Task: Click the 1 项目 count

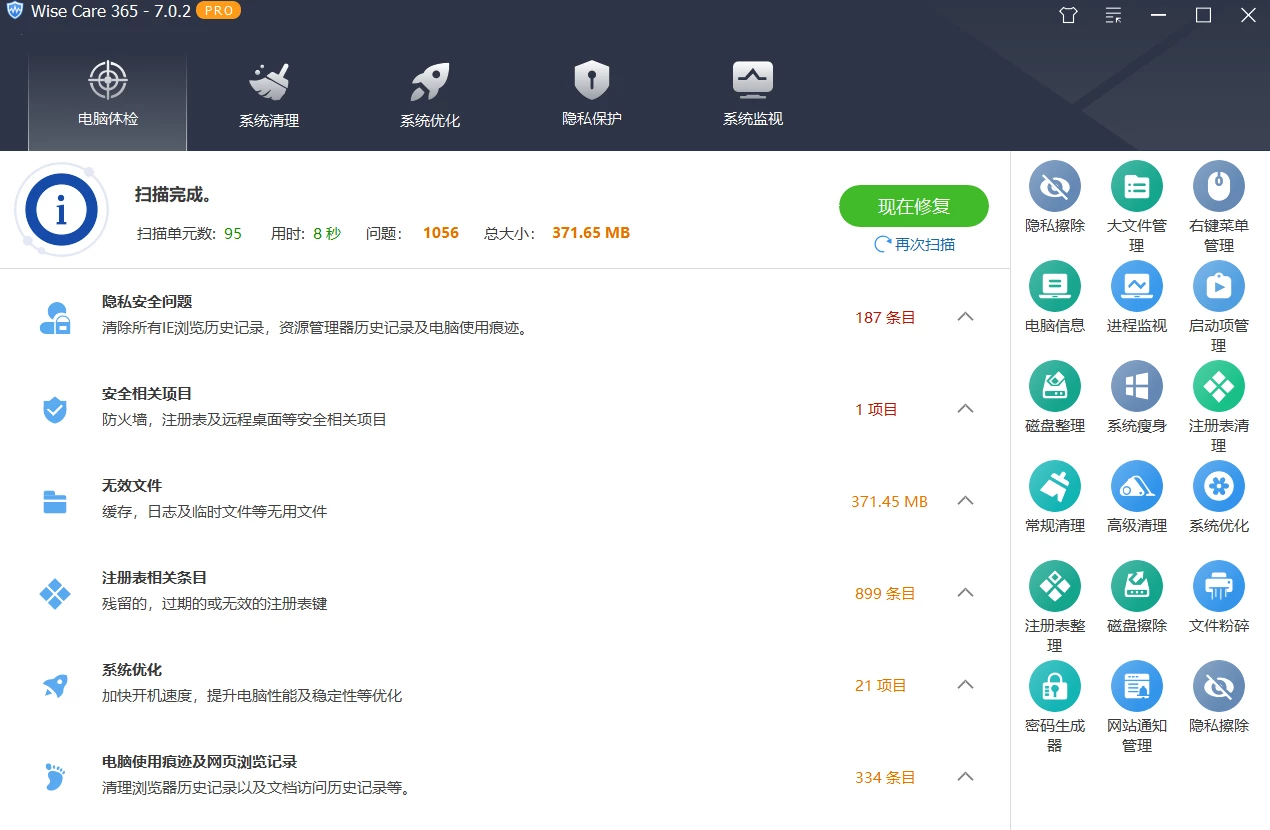Action: coord(877,409)
